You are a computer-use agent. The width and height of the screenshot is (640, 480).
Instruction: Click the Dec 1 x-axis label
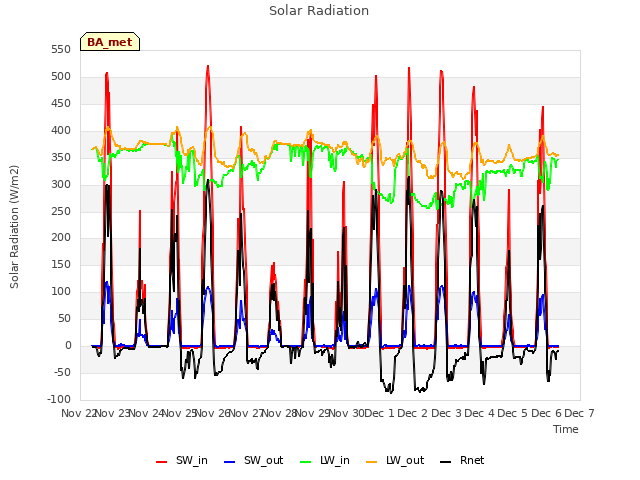coord(379,413)
